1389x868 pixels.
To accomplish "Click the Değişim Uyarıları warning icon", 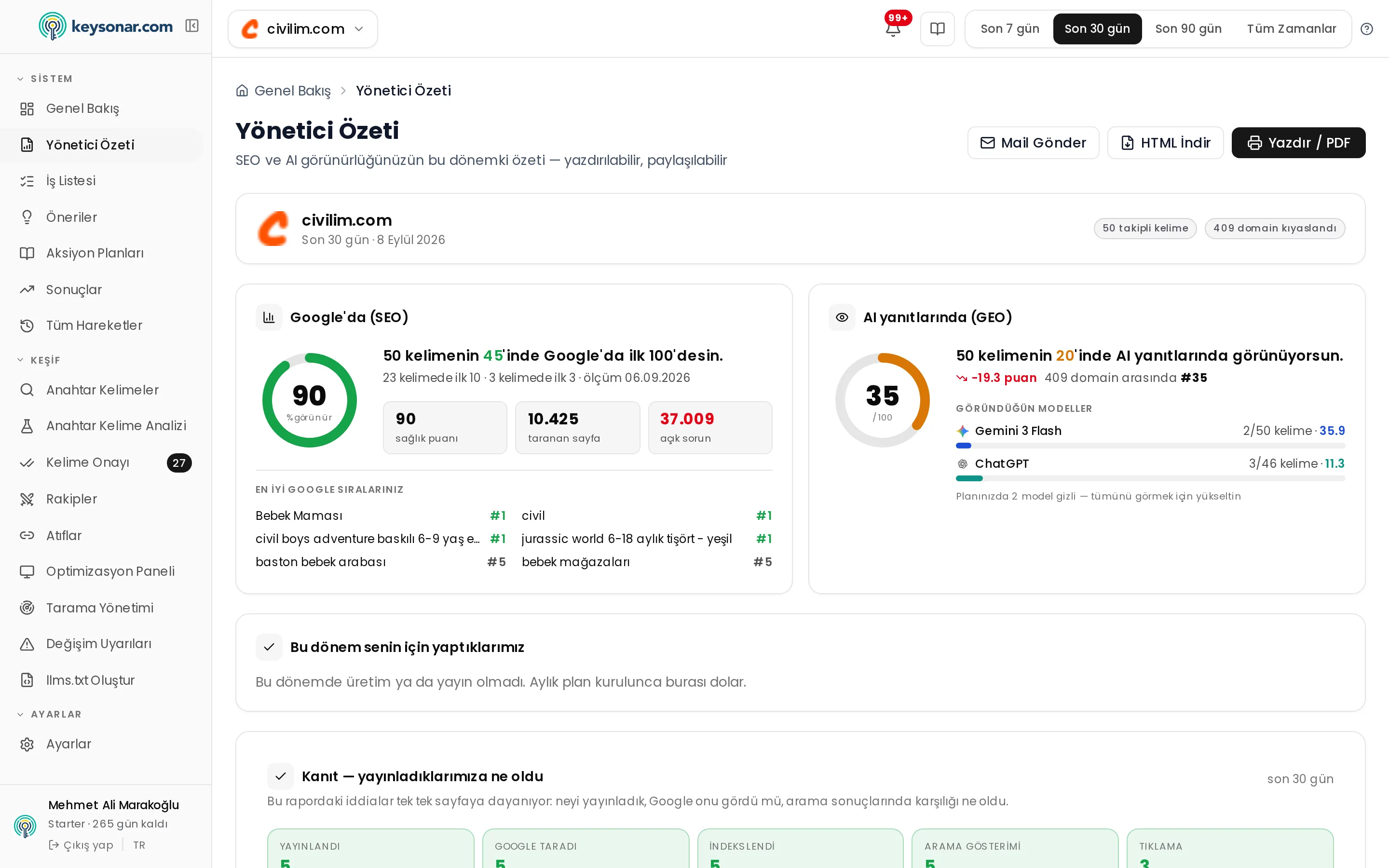I will click(27, 644).
